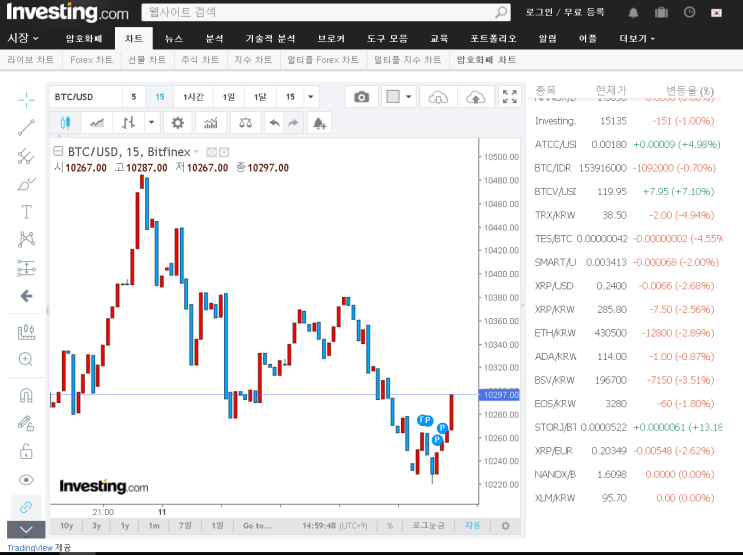This screenshot has width=743, height=555.
Task: Open the Korean flag language selector
Action: 716,13
